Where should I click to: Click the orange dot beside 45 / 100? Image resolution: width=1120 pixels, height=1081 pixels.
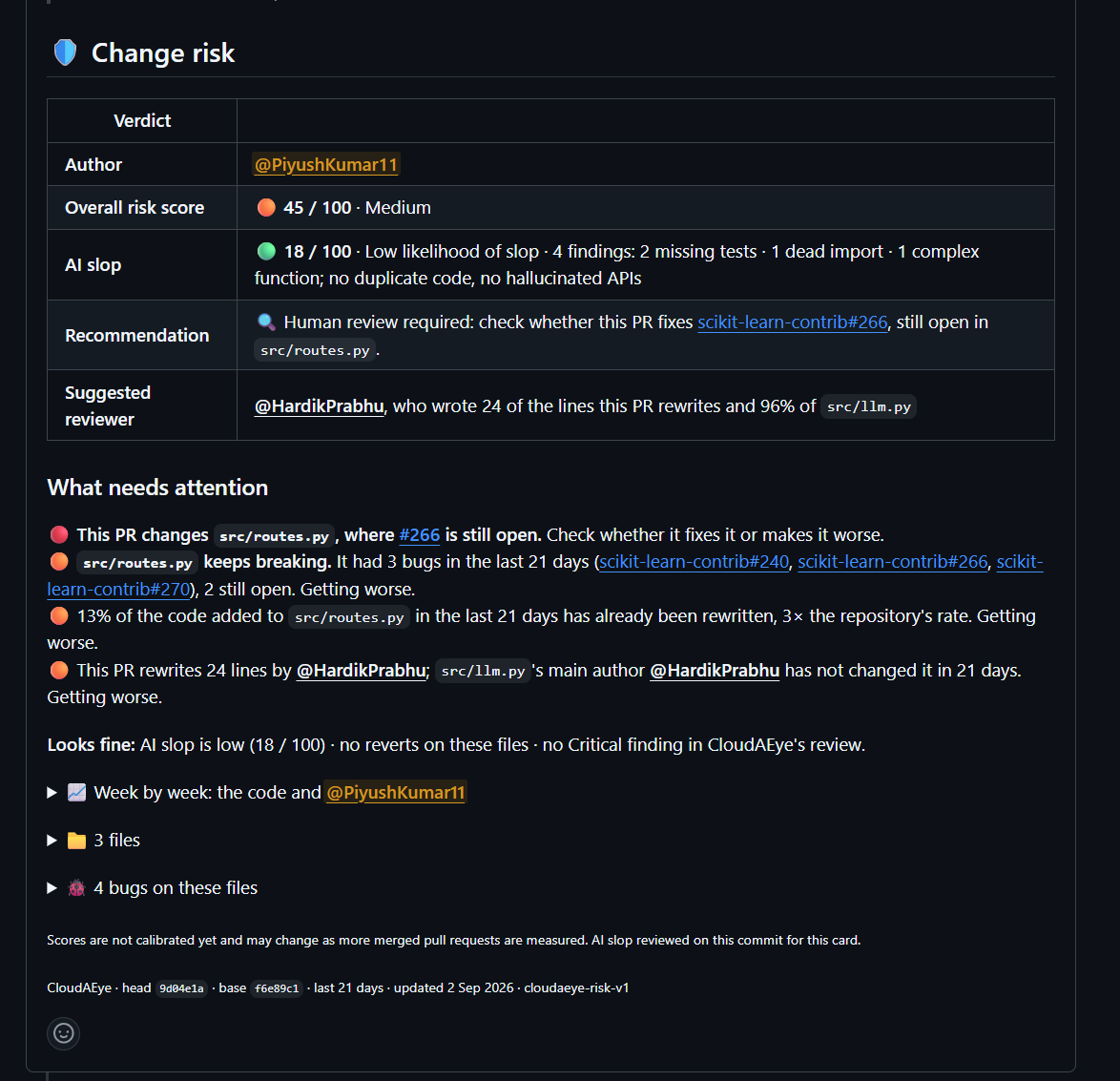pos(266,207)
